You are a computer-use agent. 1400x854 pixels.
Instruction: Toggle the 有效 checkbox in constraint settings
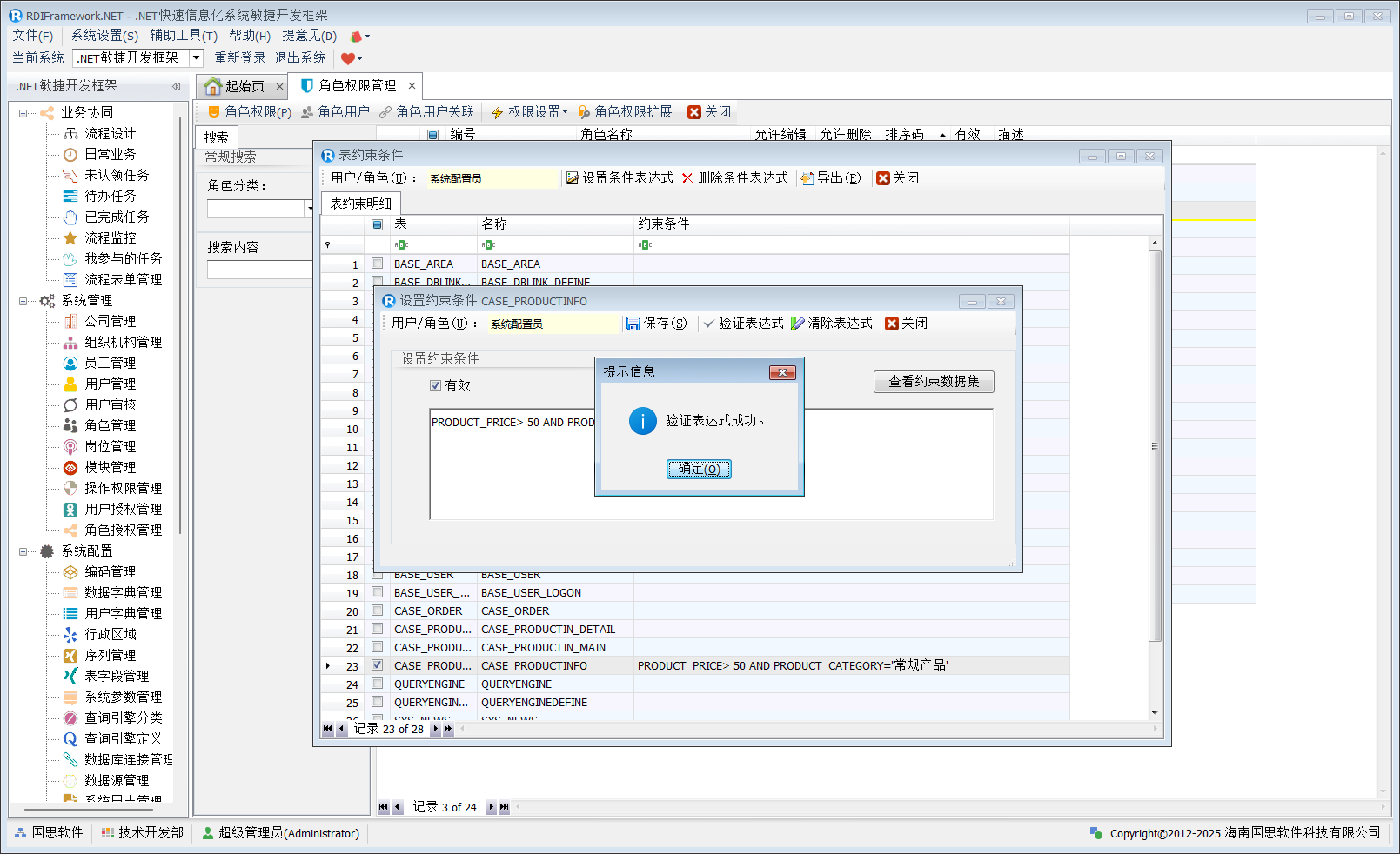pos(435,385)
